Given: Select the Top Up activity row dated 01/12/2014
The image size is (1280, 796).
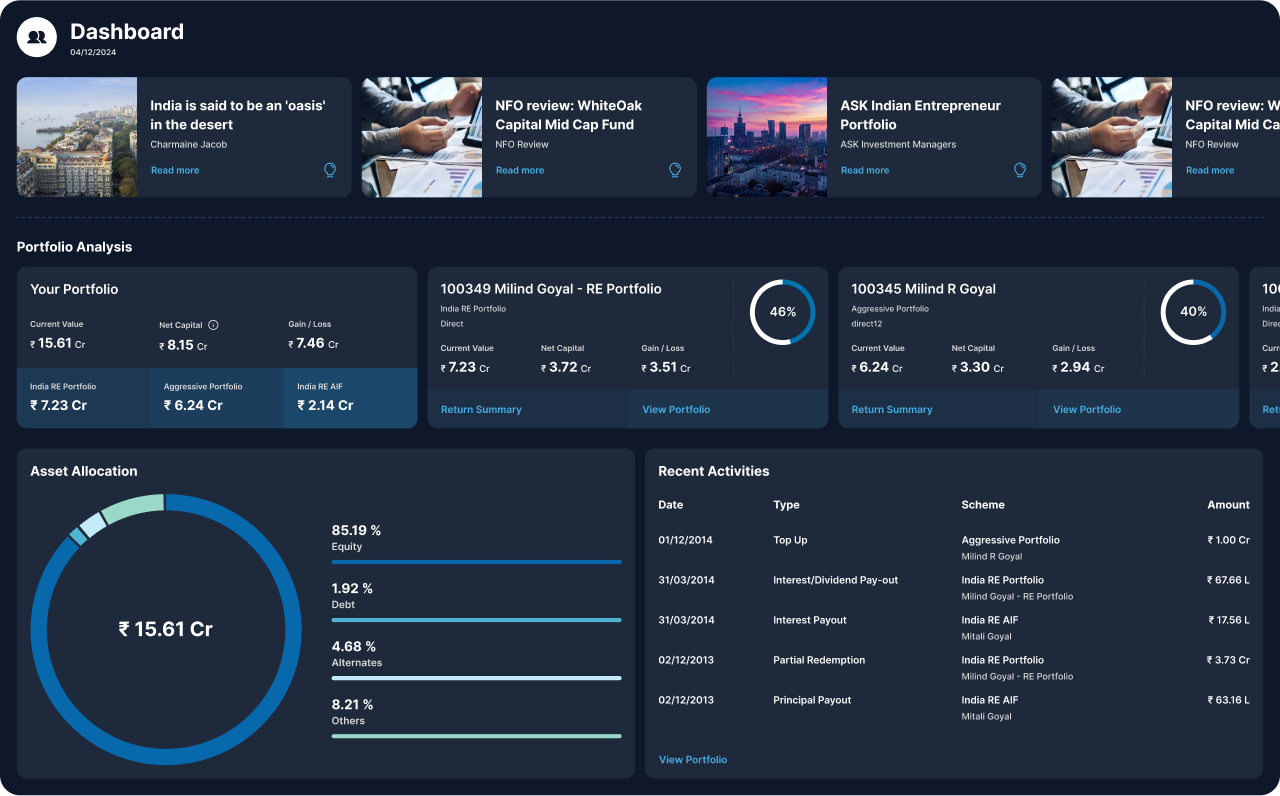Looking at the screenshot, I should (x=953, y=547).
